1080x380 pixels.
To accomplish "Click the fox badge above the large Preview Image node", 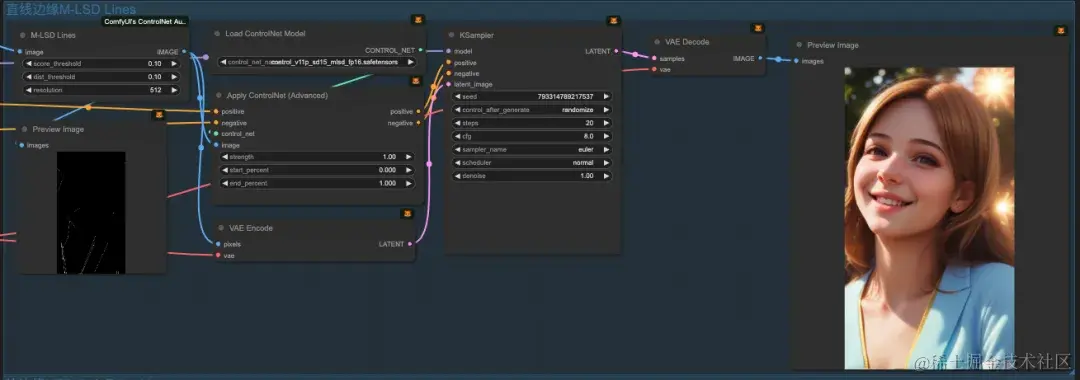I will (1060, 31).
